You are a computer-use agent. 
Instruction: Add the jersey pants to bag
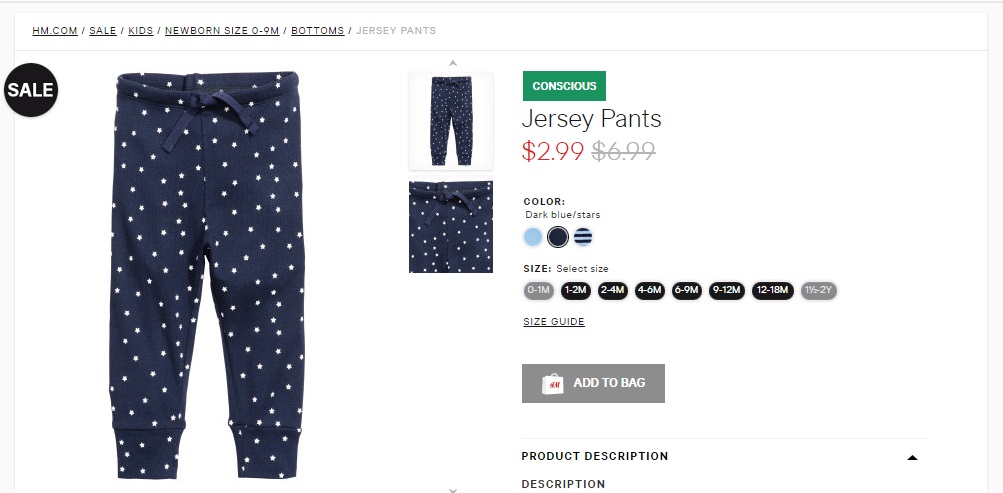[x=593, y=383]
